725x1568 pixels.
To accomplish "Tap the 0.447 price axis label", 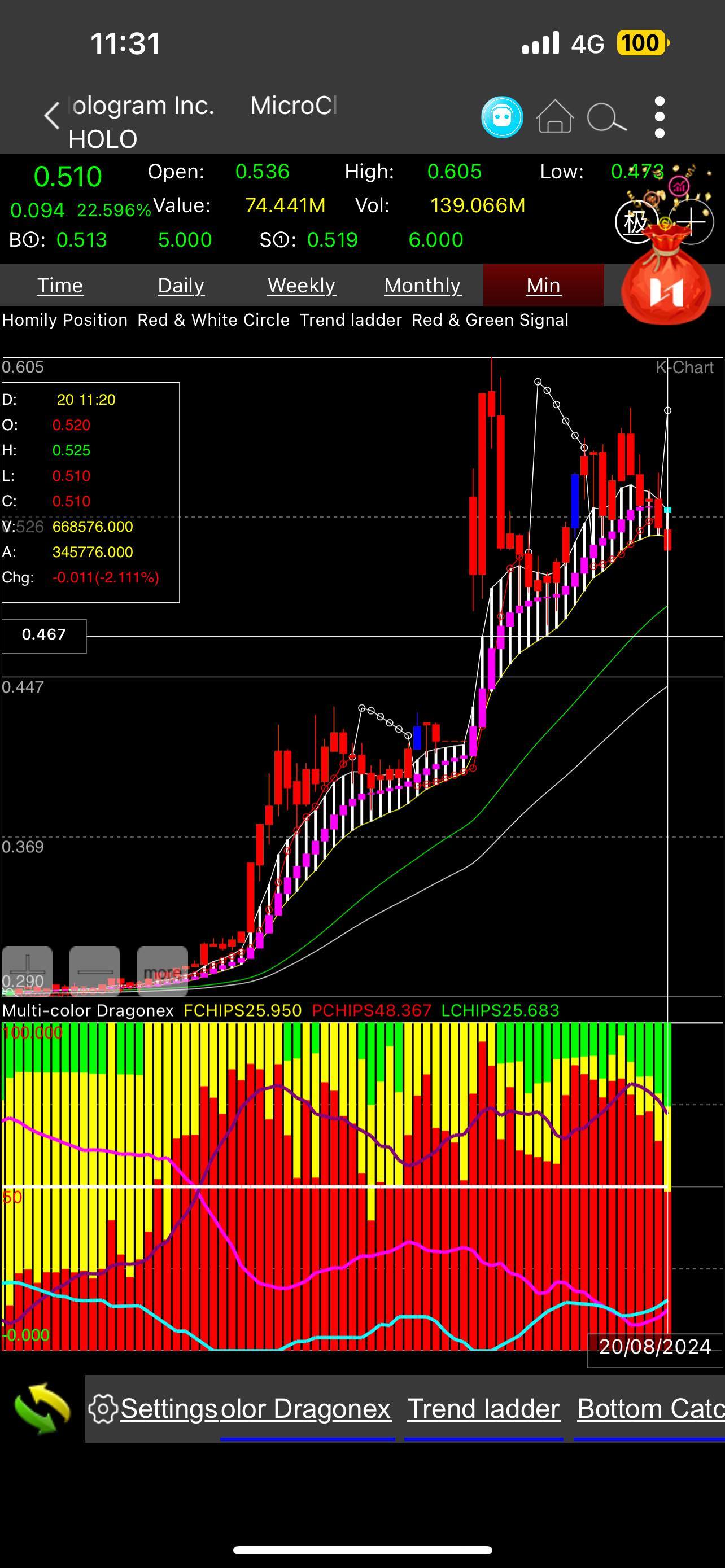I will pos(23,687).
